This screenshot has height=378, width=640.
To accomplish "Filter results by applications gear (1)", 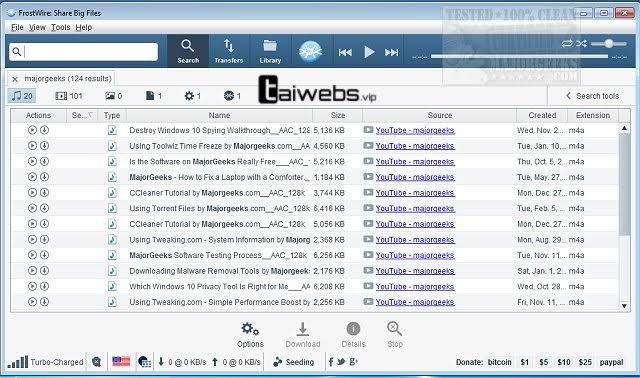I will [193, 96].
